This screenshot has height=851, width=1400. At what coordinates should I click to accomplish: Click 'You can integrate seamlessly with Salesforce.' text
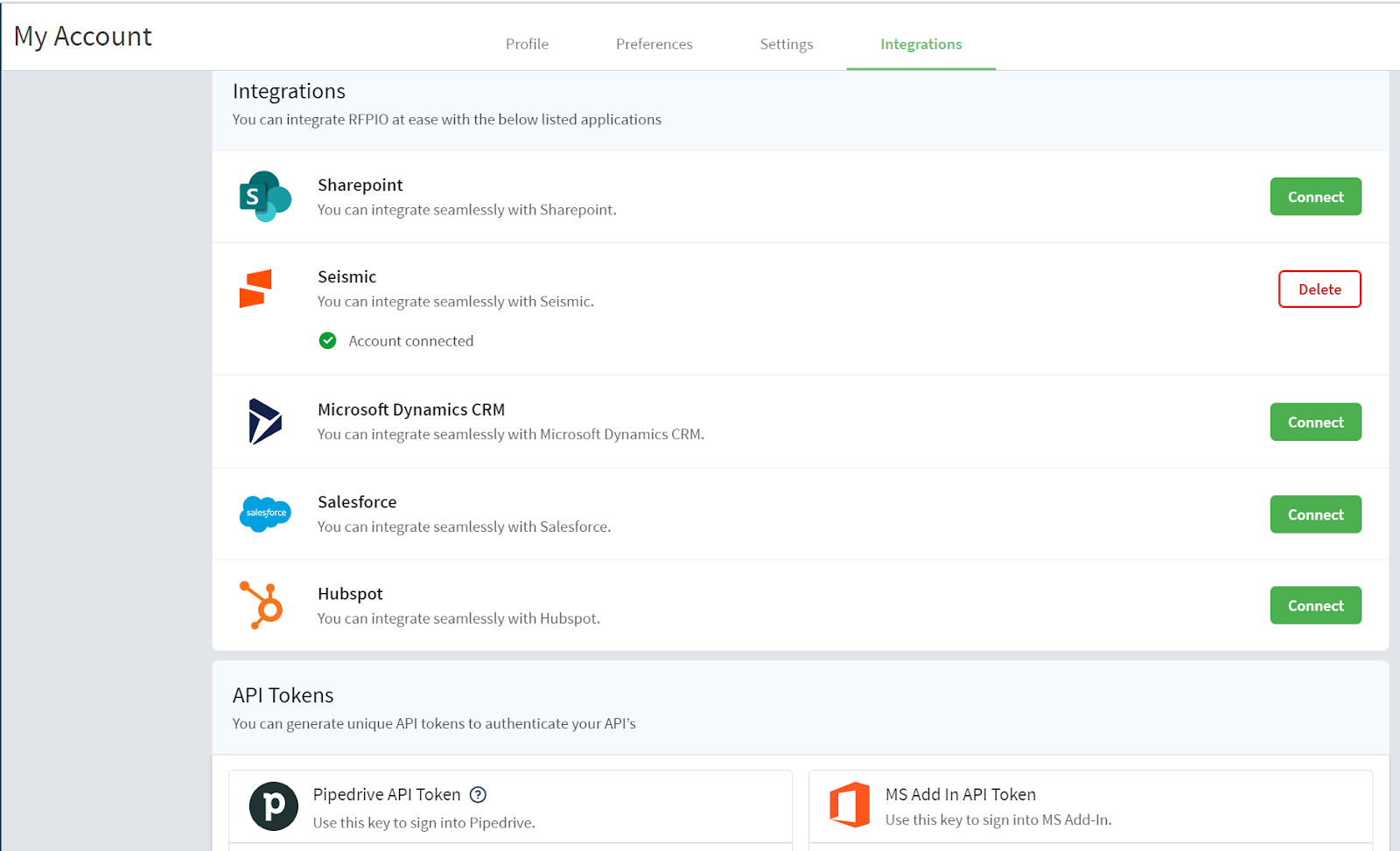pyautogui.click(x=464, y=527)
